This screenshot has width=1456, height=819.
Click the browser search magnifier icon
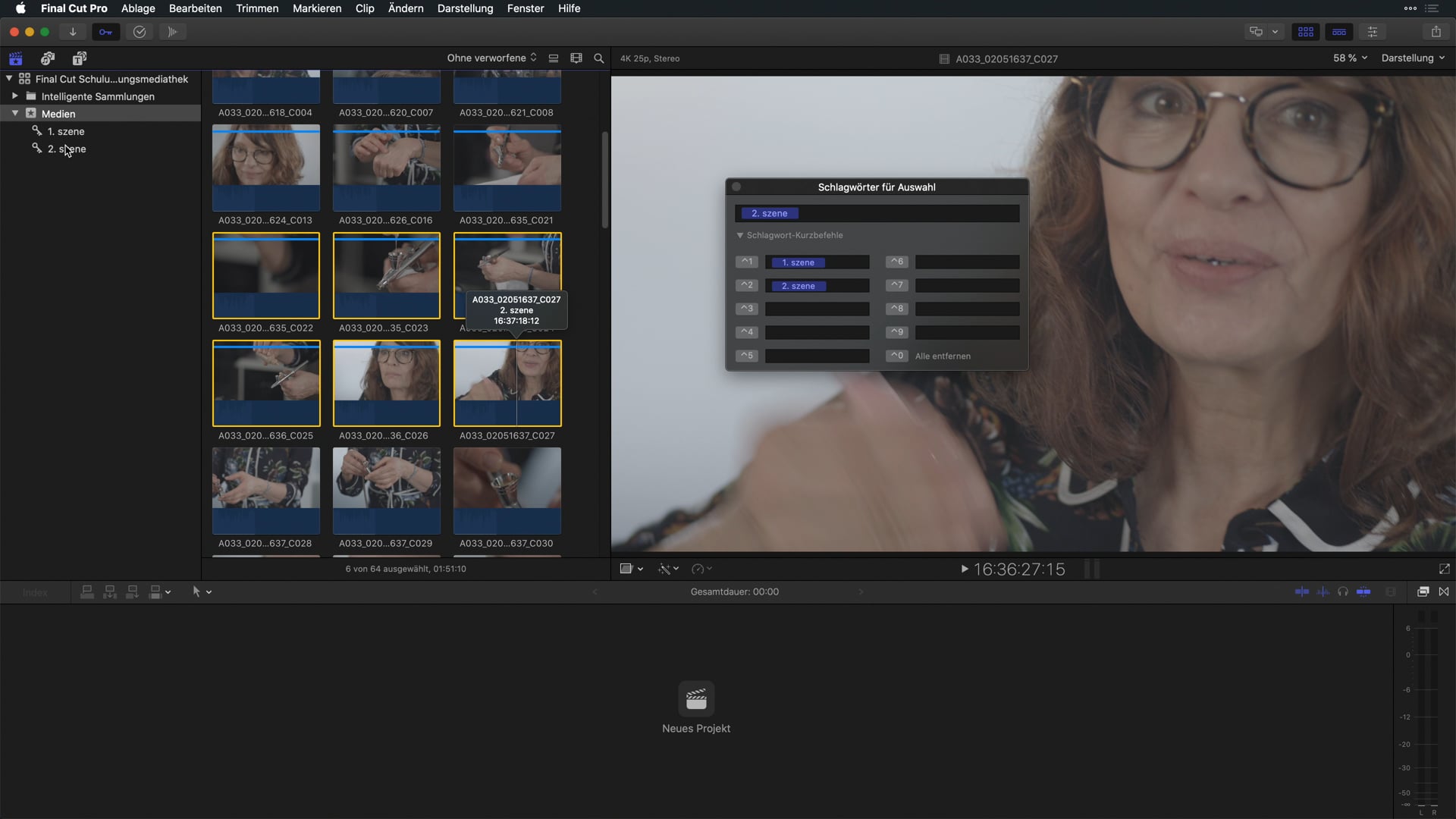[598, 58]
